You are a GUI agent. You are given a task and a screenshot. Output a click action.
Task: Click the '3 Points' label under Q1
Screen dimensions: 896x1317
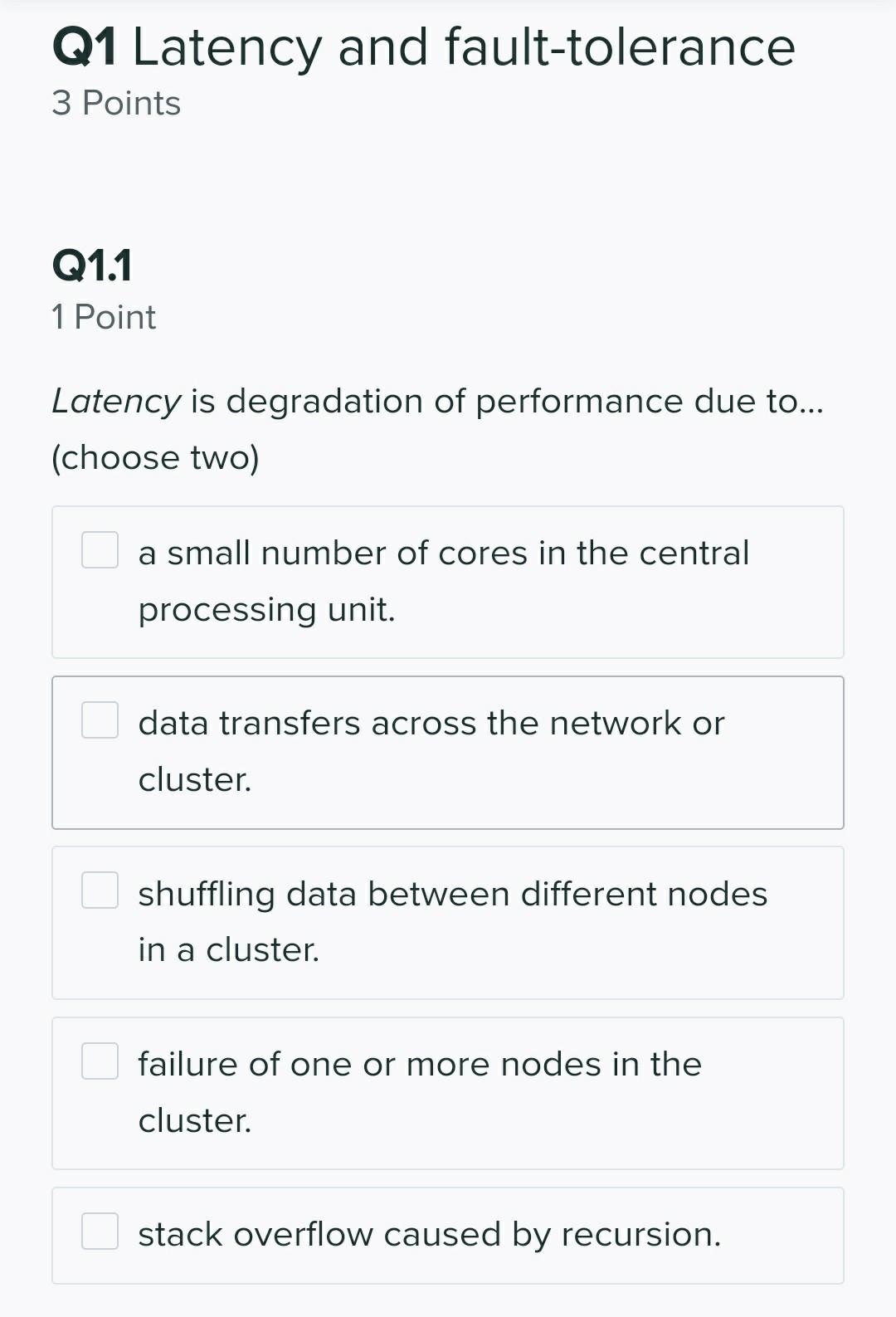[115, 103]
